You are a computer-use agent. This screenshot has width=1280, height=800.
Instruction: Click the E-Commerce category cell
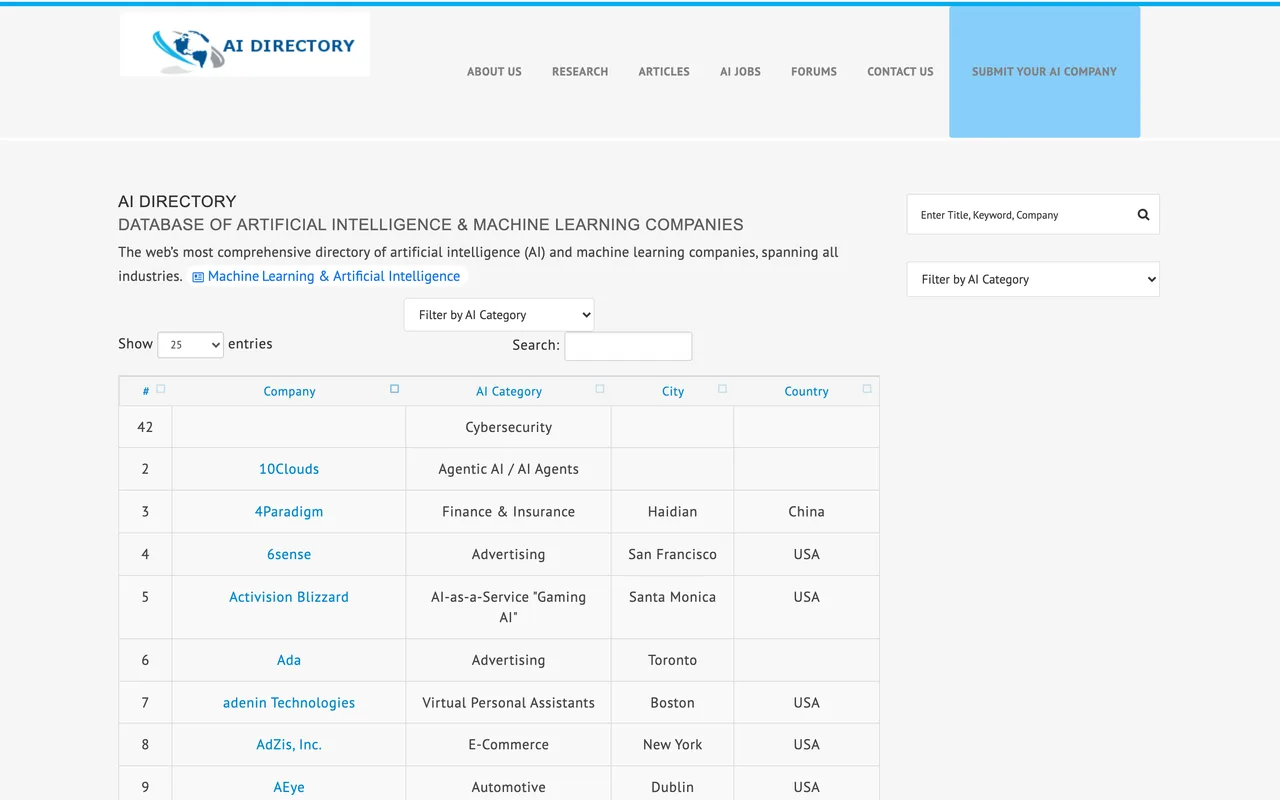click(x=508, y=745)
